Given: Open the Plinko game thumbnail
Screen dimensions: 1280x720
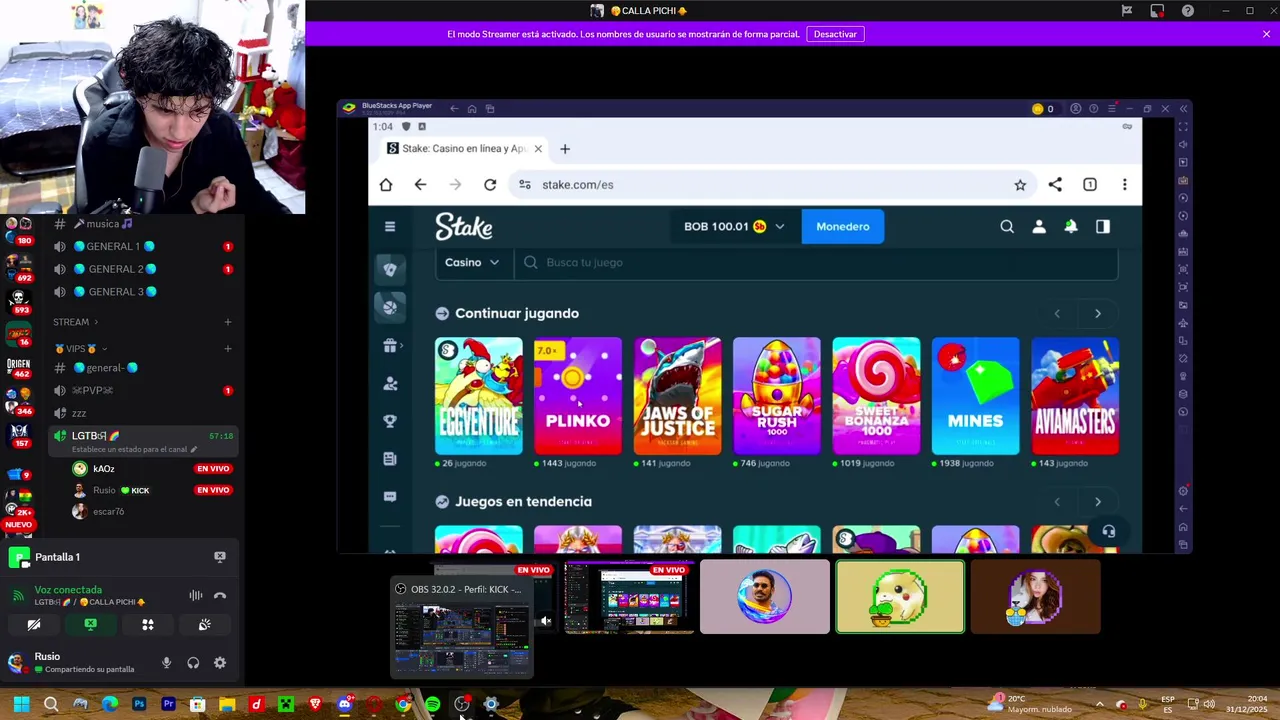Looking at the screenshot, I should (x=578, y=396).
